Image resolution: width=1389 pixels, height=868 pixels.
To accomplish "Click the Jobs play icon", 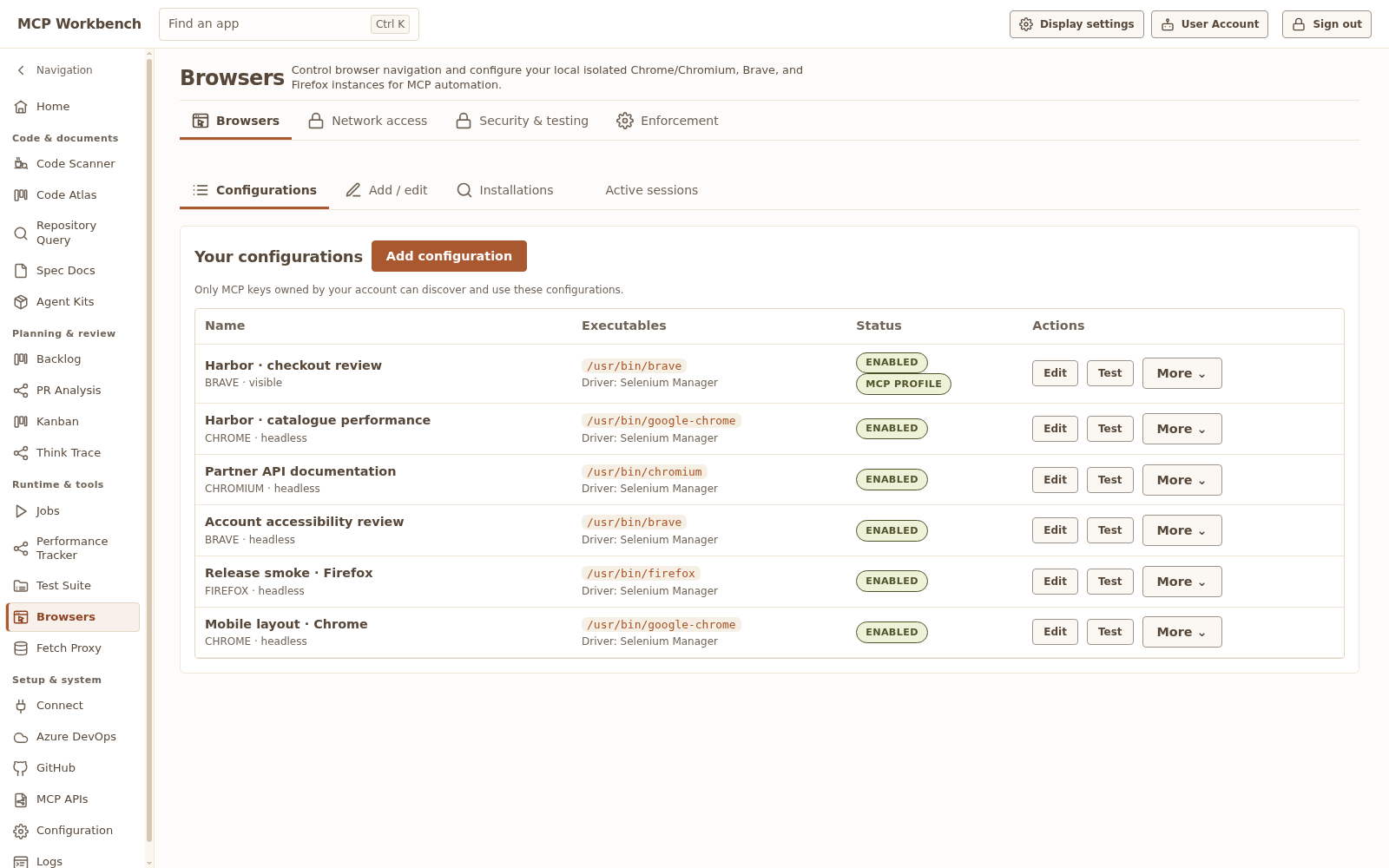I will tap(21, 511).
